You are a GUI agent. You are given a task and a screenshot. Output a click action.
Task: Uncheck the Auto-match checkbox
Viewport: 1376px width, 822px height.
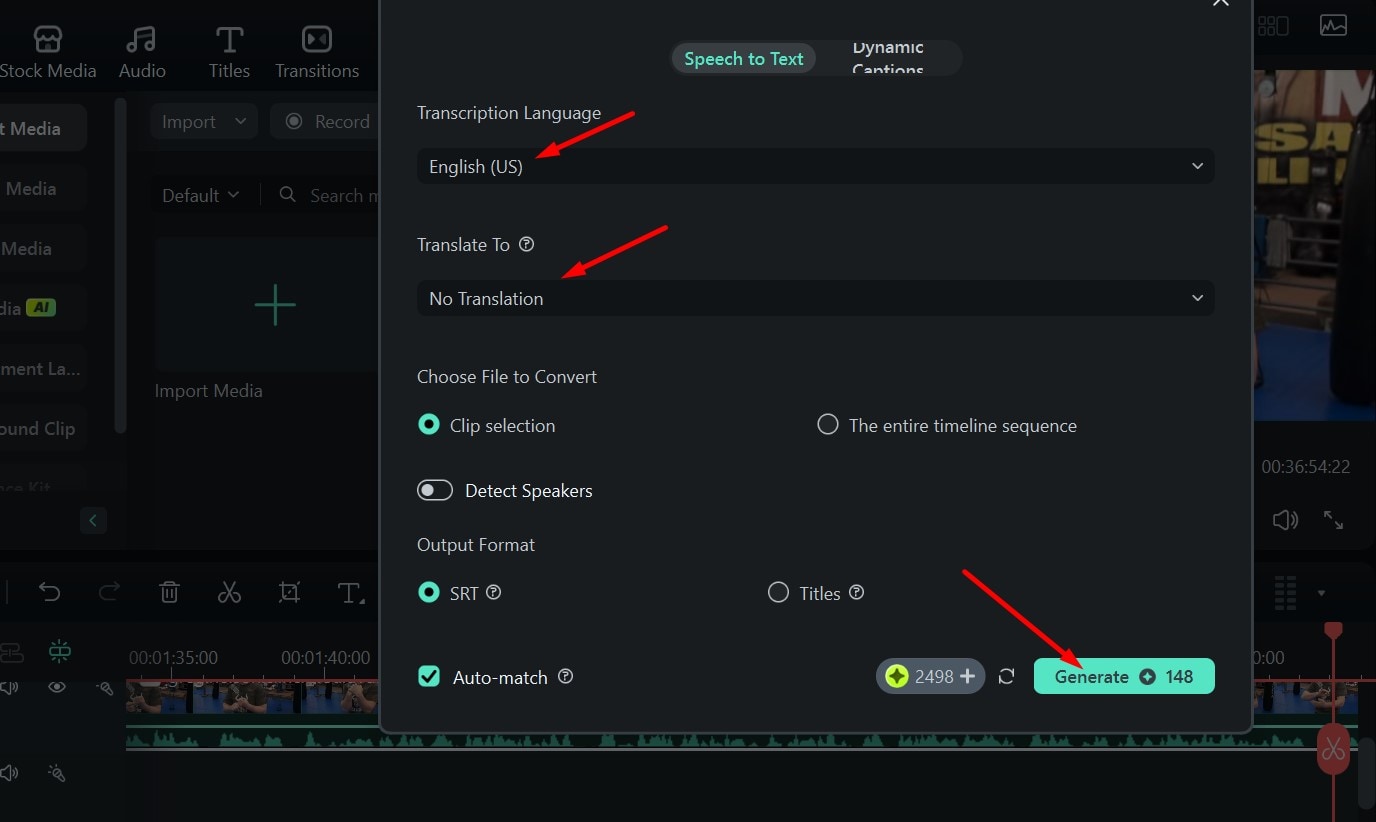(429, 677)
